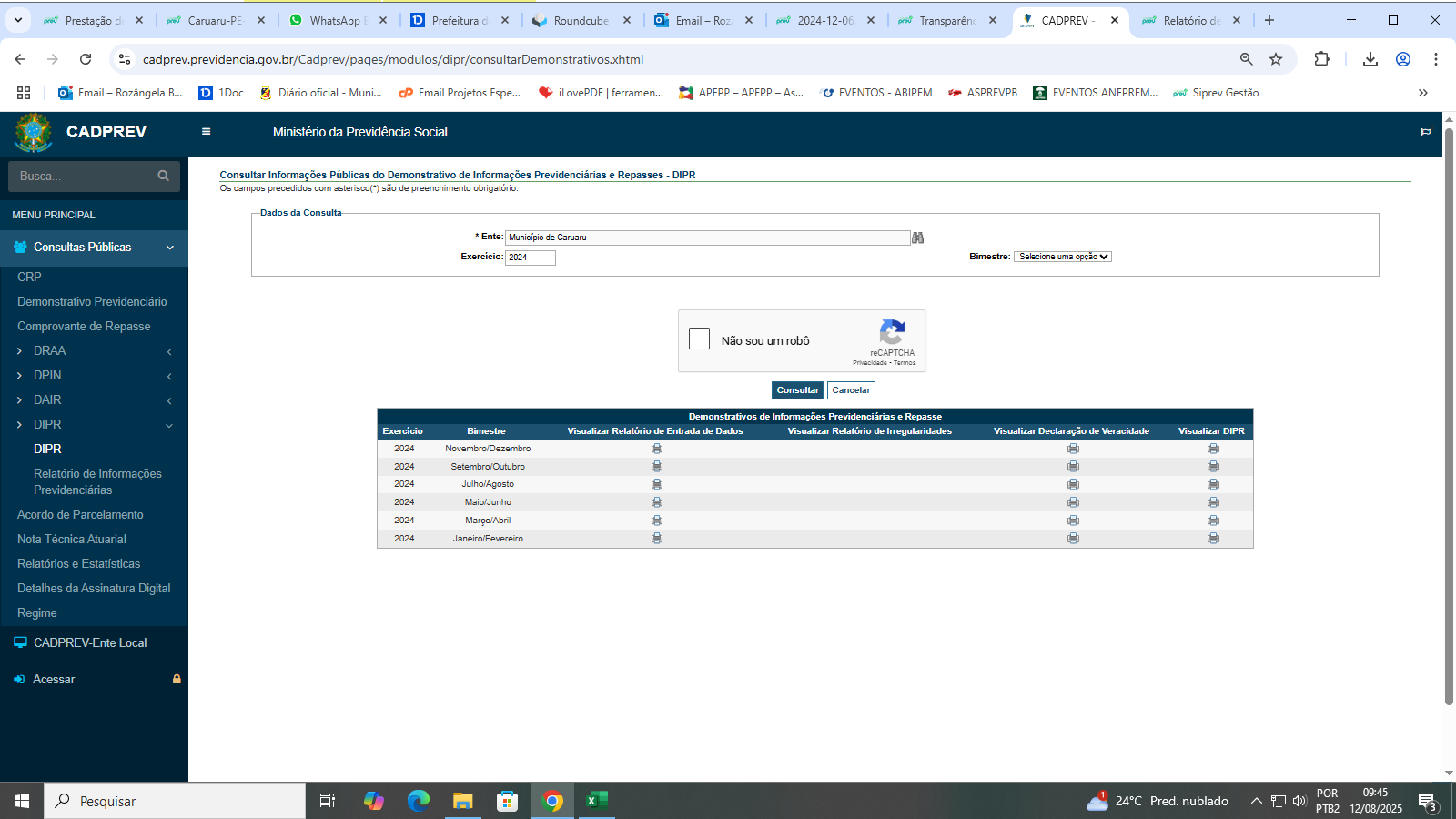Click the binoculars search icon beside Ente
Image resolution: width=1456 pixels, height=819 pixels.
(x=917, y=238)
